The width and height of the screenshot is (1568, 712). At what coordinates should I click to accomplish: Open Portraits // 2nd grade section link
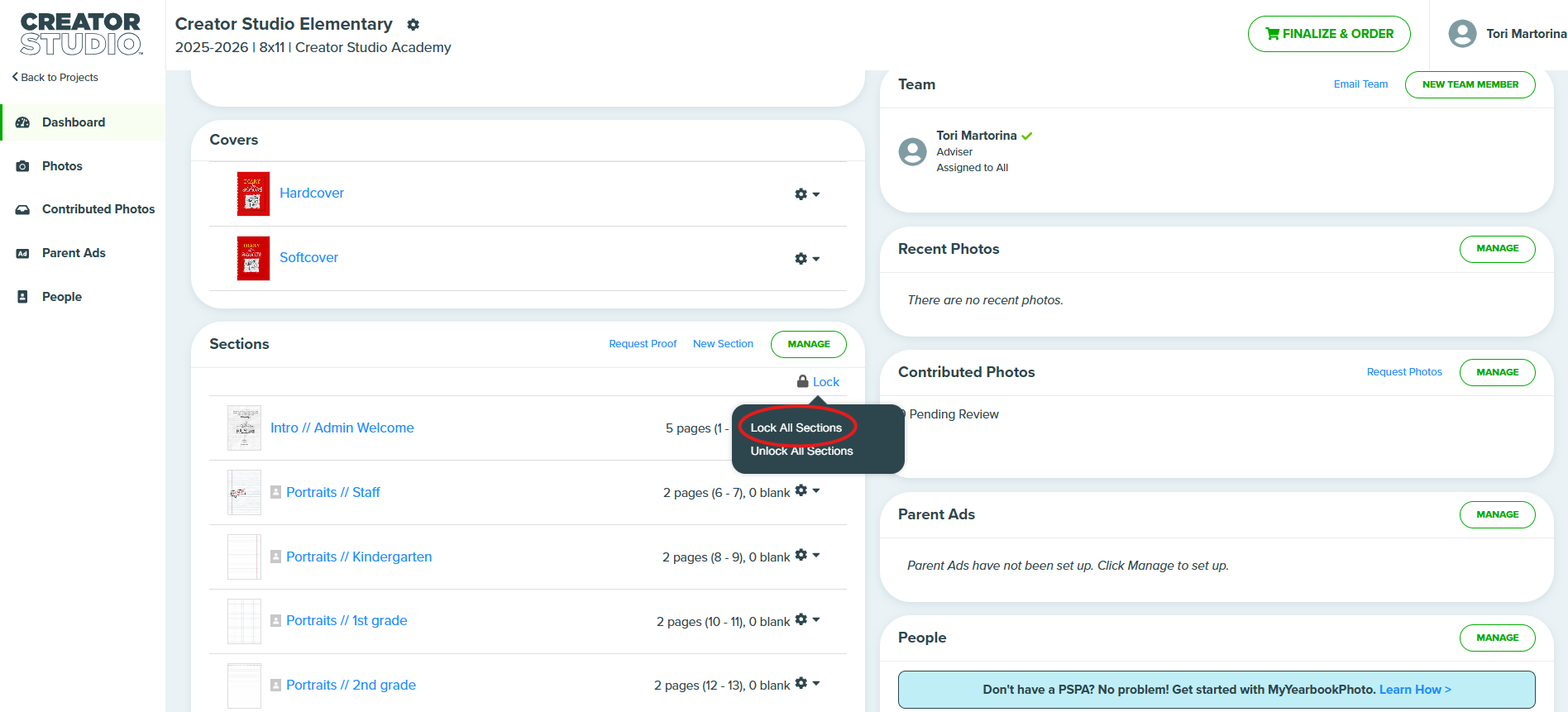pyautogui.click(x=351, y=685)
